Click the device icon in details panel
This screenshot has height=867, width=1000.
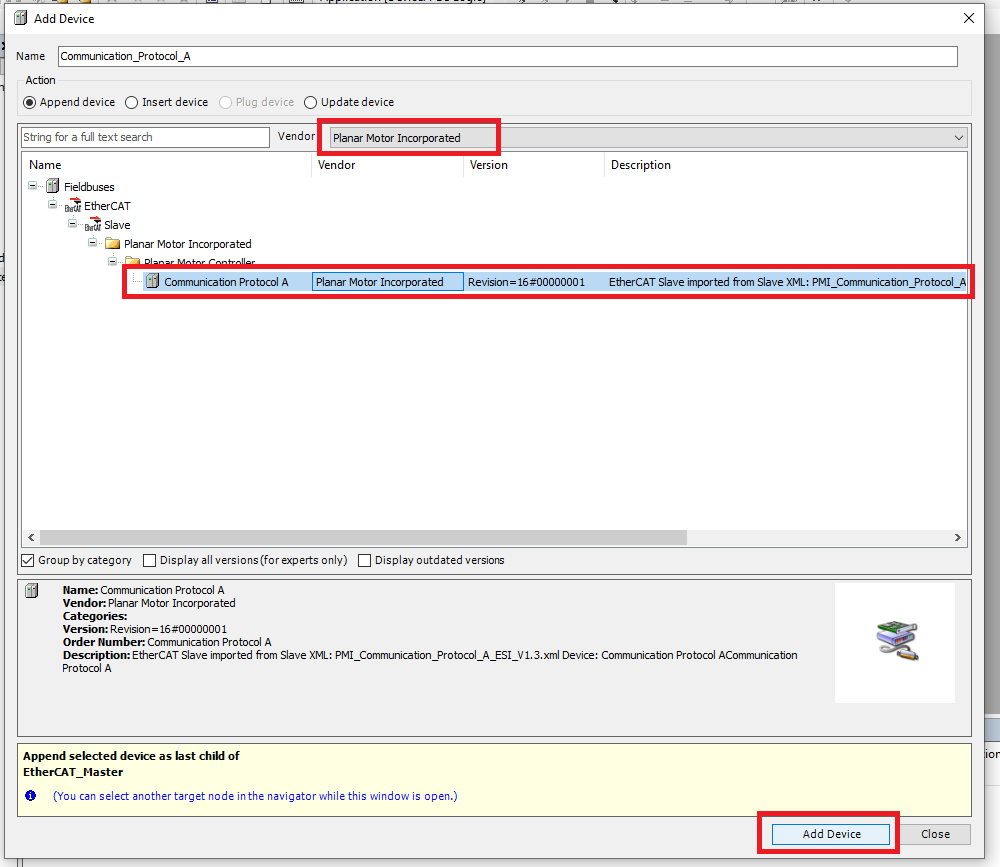click(32, 591)
